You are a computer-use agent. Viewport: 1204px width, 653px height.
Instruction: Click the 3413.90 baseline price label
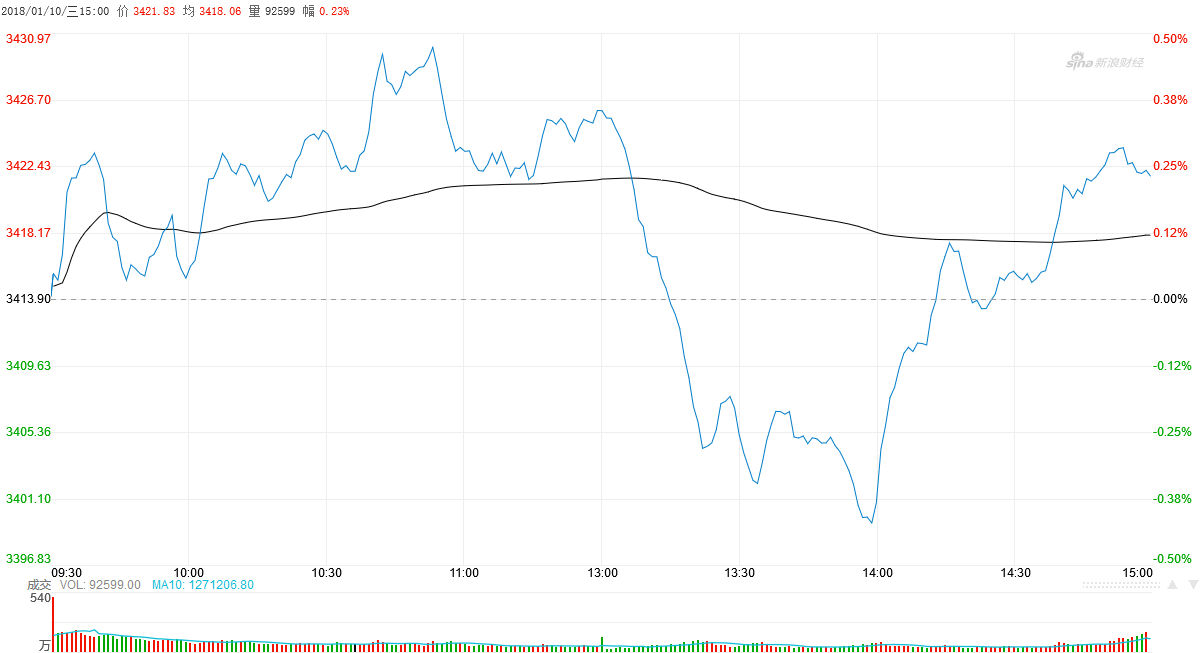click(x=28, y=299)
